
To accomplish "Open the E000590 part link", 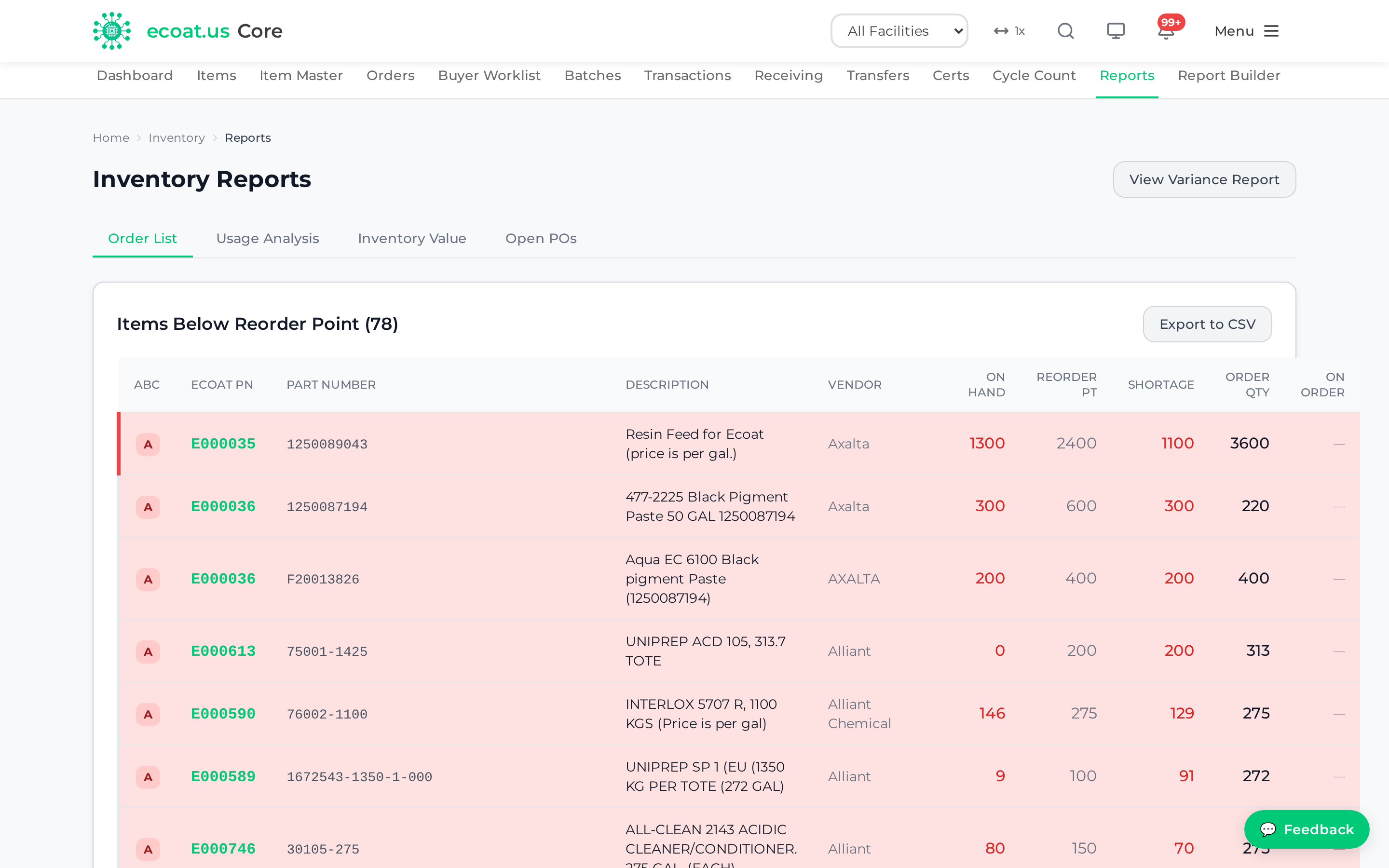I will pyautogui.click(x=223, y=714).
